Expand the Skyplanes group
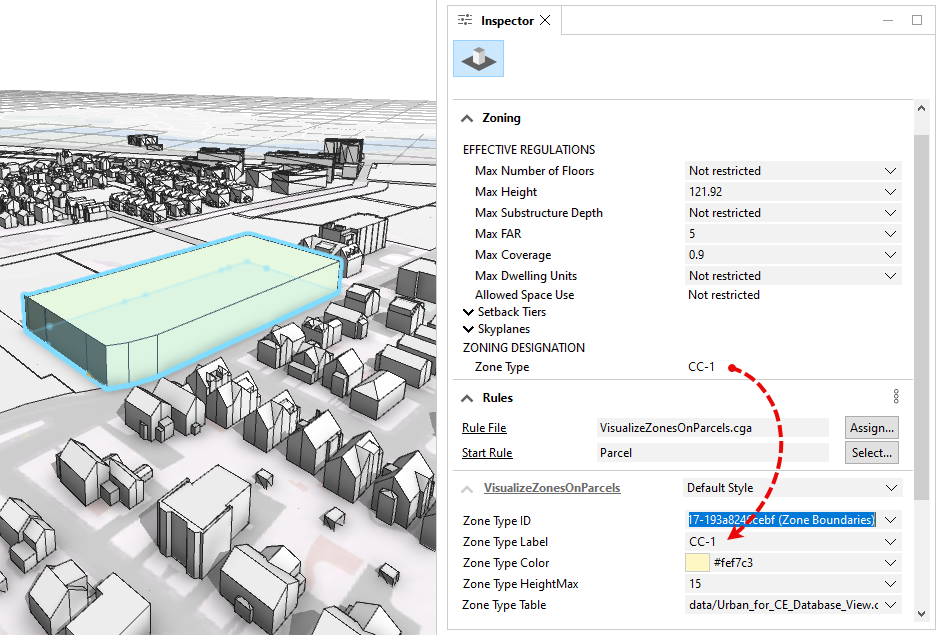945x635 pixels. [468, 329]
